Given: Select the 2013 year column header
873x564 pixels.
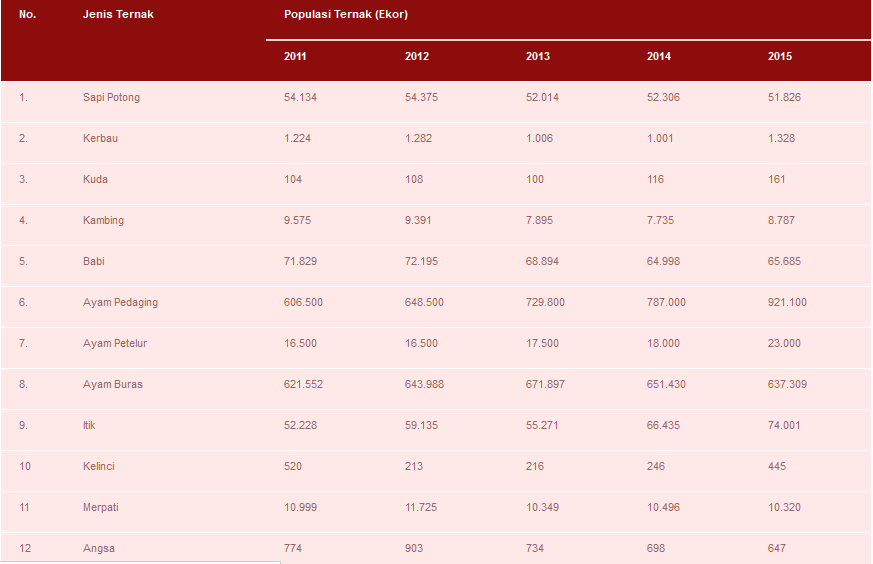Looking at the screenshot, I should tap(537, 56).
